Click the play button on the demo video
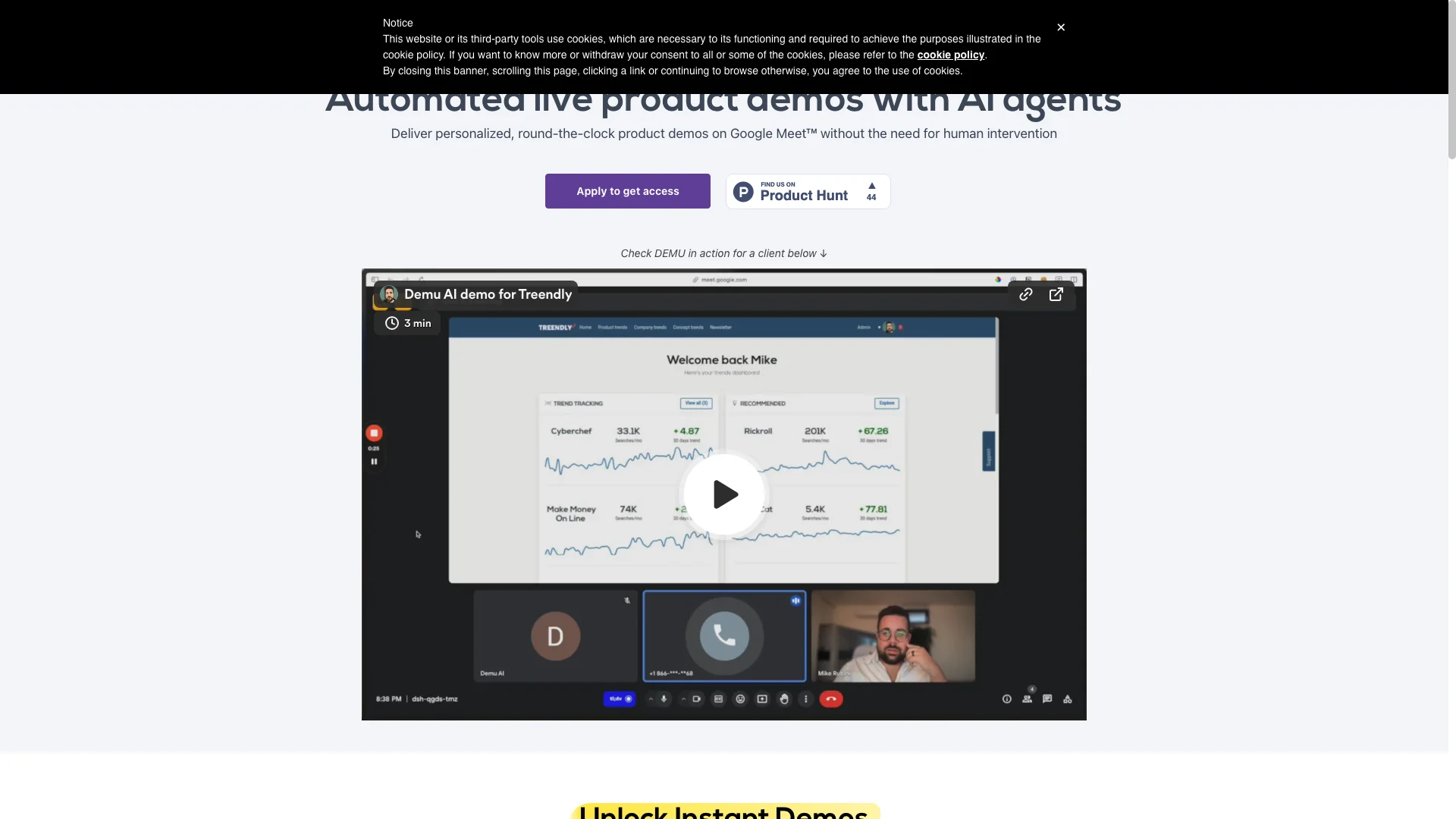 724,494
